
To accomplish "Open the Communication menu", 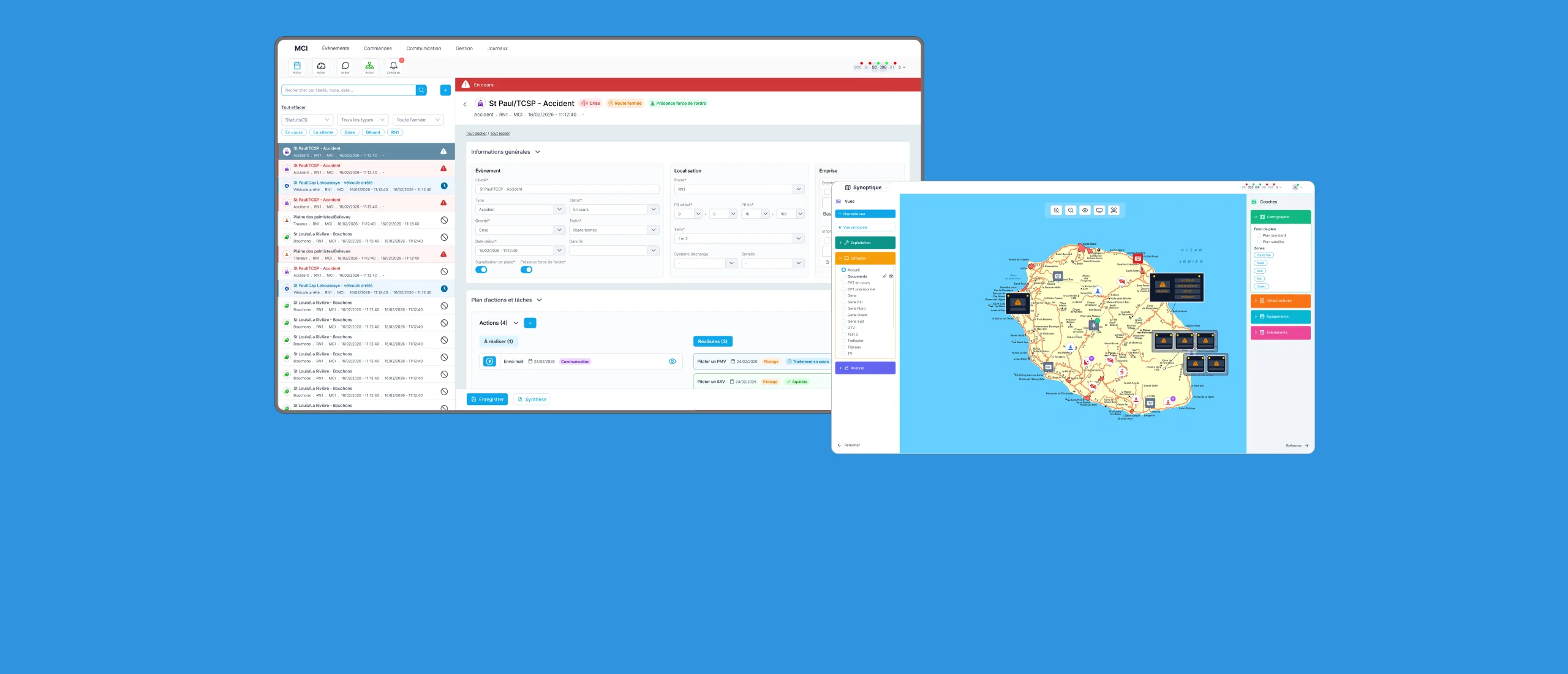I will tap(424, 48).
